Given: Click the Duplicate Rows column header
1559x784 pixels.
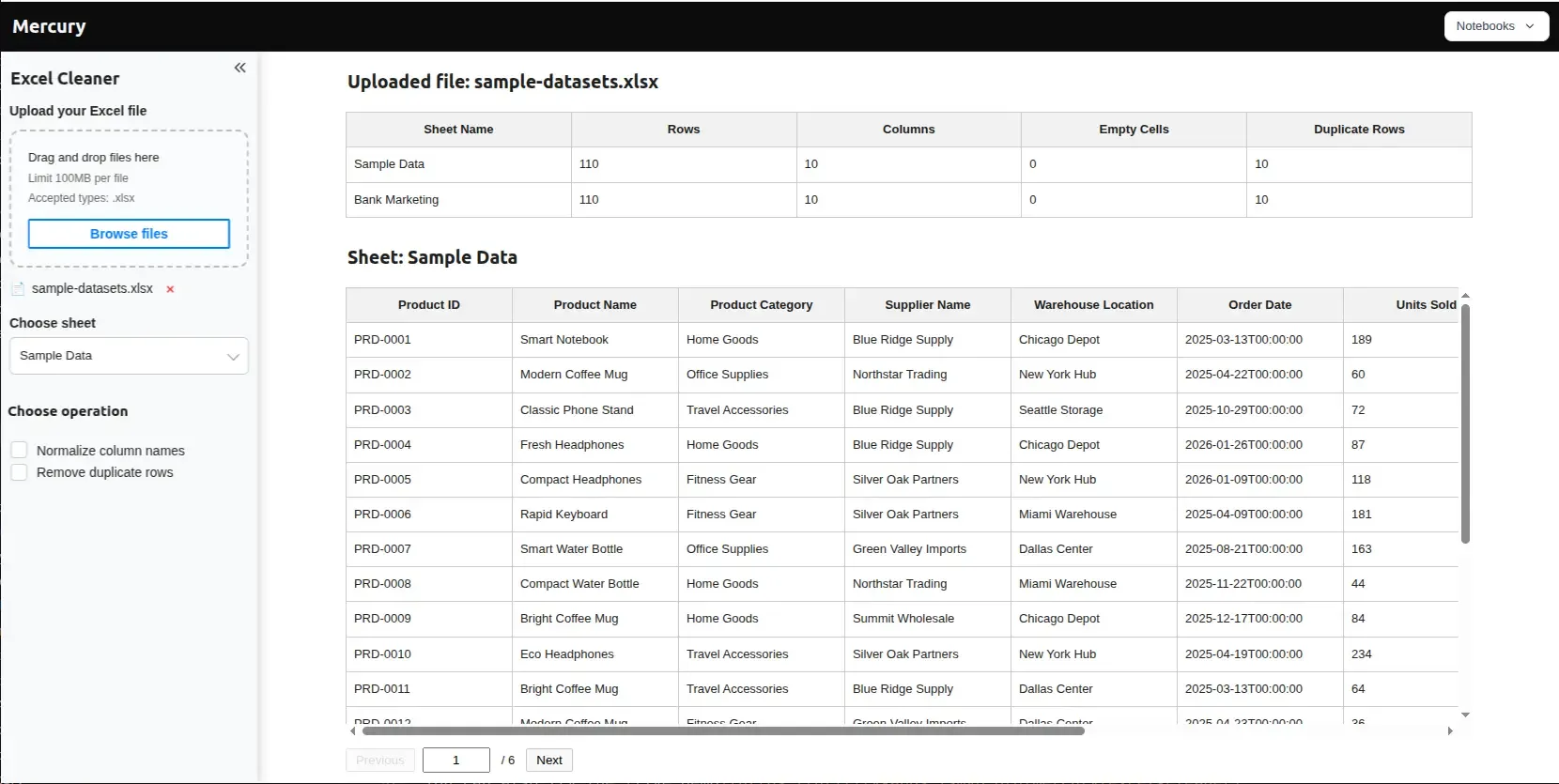Looking at the screenshot, I should (1359, 130).
